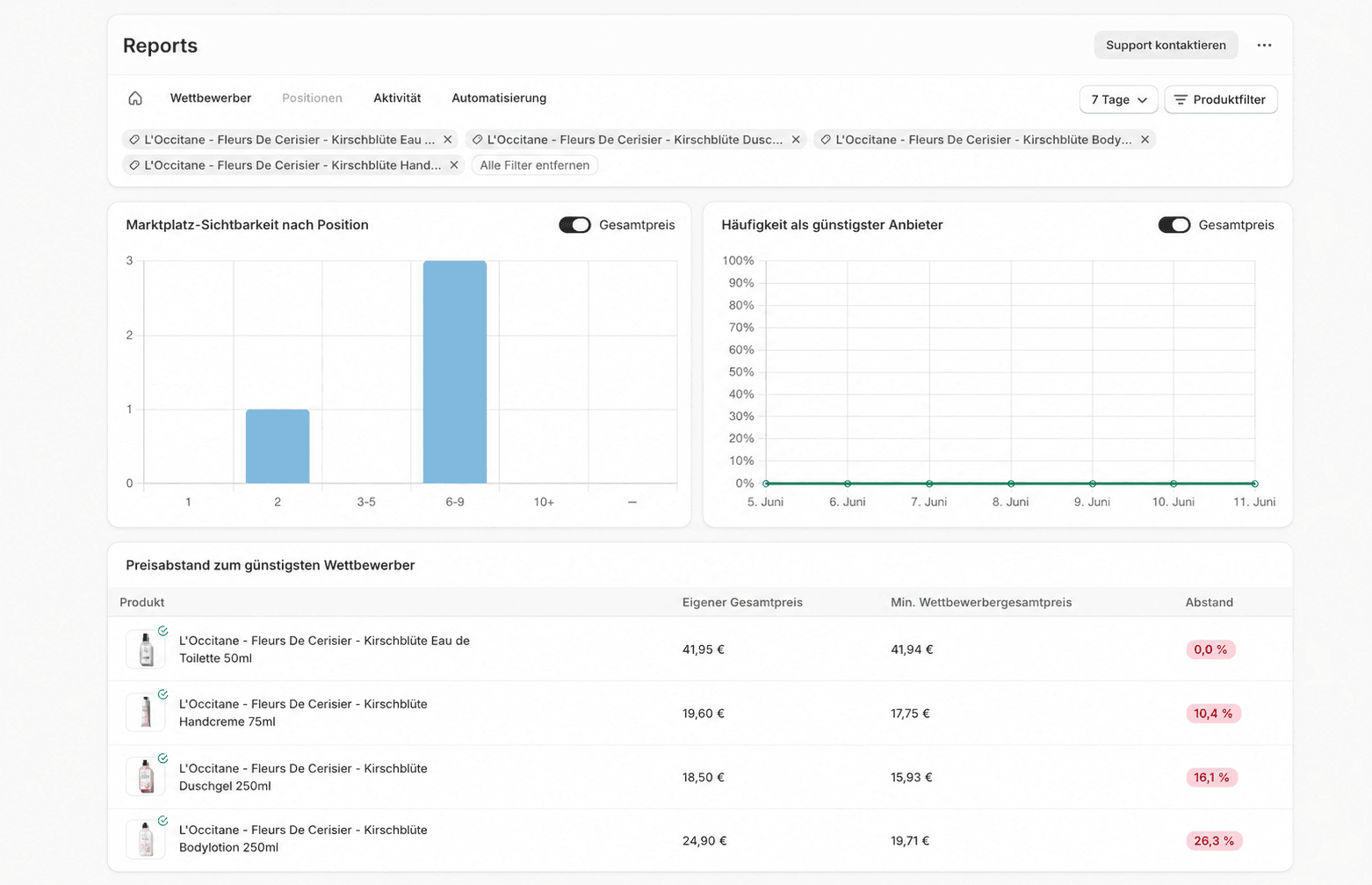Open the Kirschblüte Handcreme 75ml product name
The image size is (1372, 885).
click(x=303, y=713)
